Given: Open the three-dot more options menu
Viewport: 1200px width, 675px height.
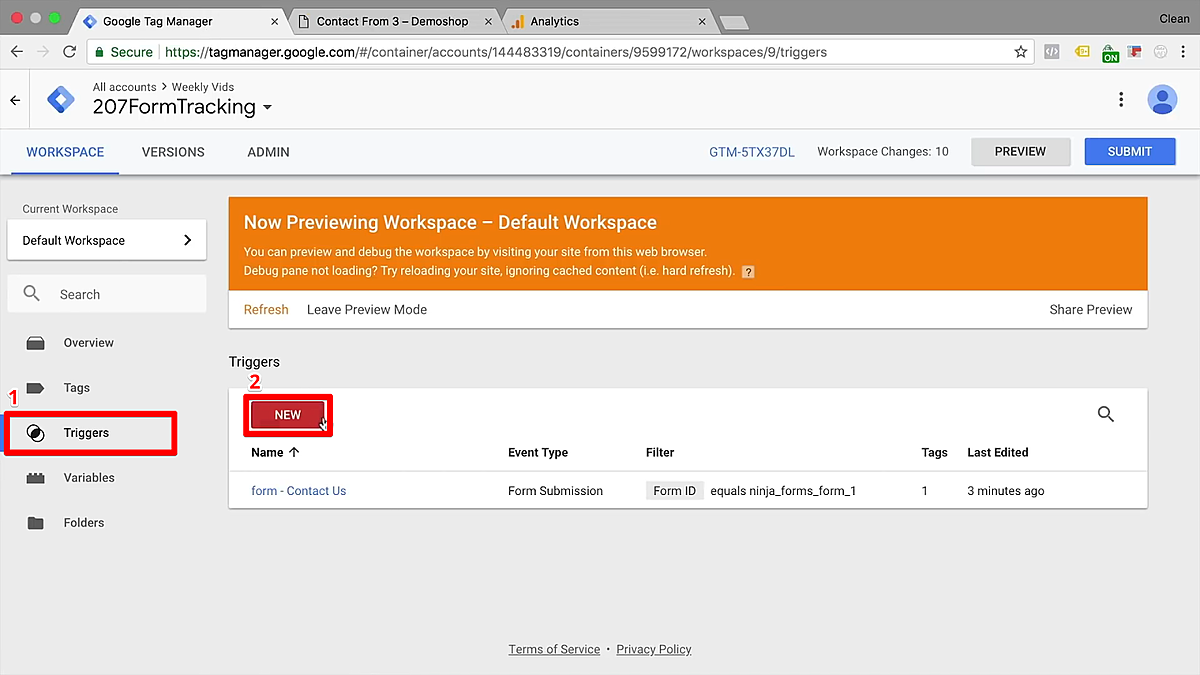Looking at the screenshot, I should coord(1121,99).
